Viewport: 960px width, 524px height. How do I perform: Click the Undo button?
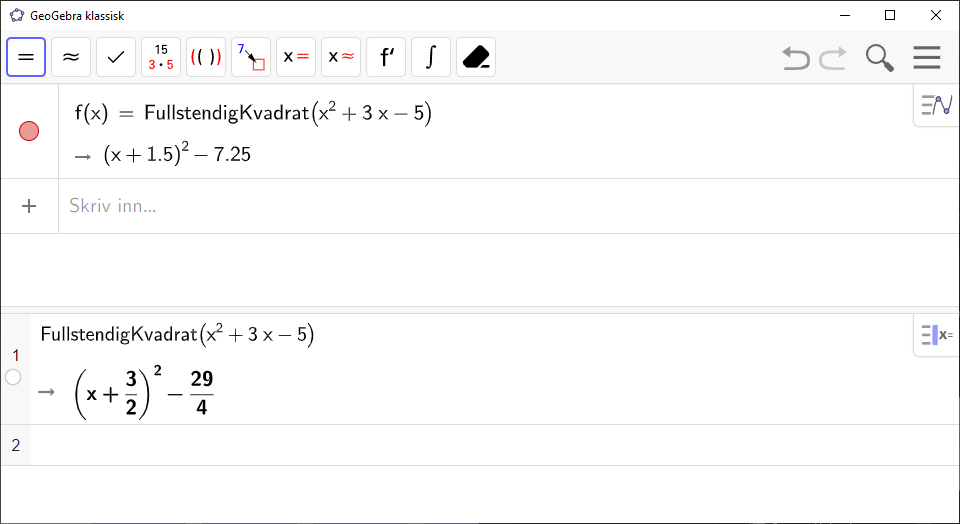pyautogui.click(x=796, y=58)
